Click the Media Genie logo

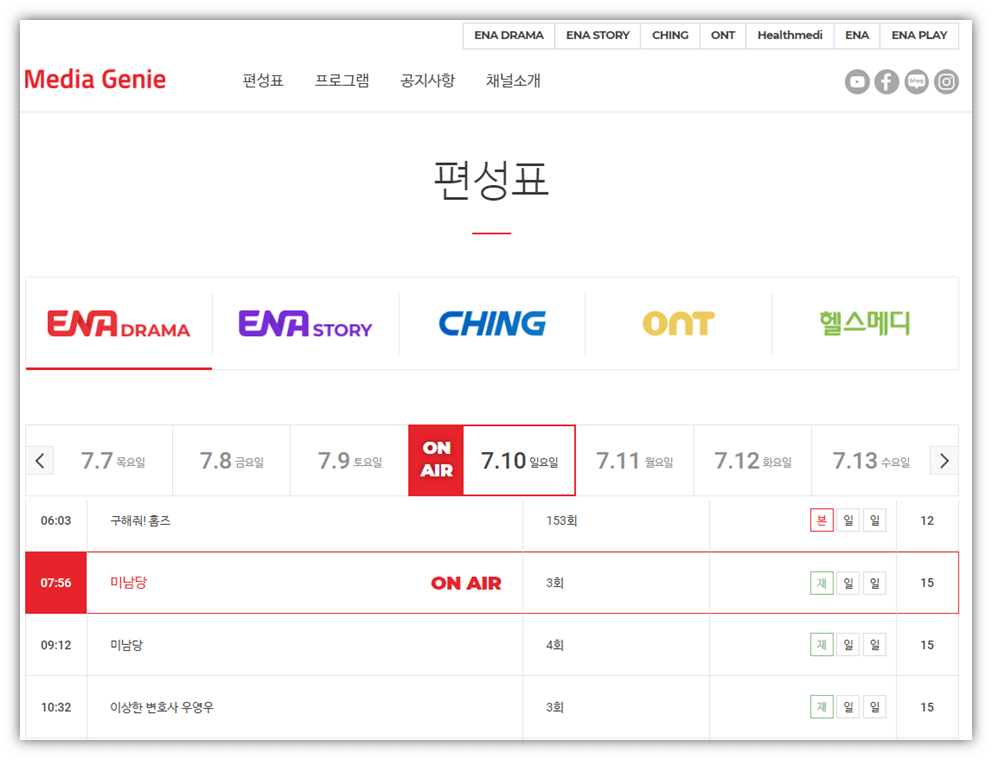[95, 80]
